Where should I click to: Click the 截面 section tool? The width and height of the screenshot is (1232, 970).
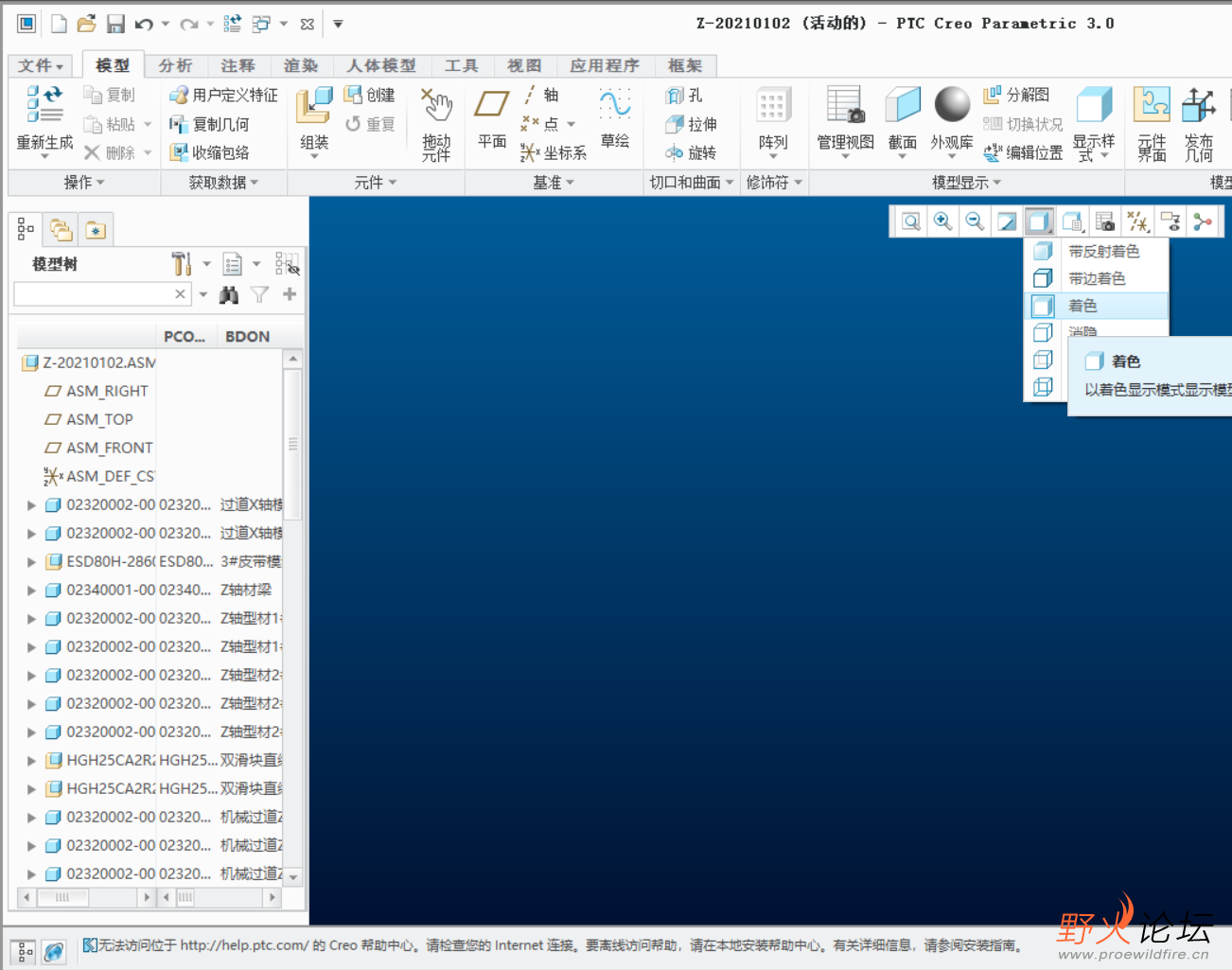point(903,120)
